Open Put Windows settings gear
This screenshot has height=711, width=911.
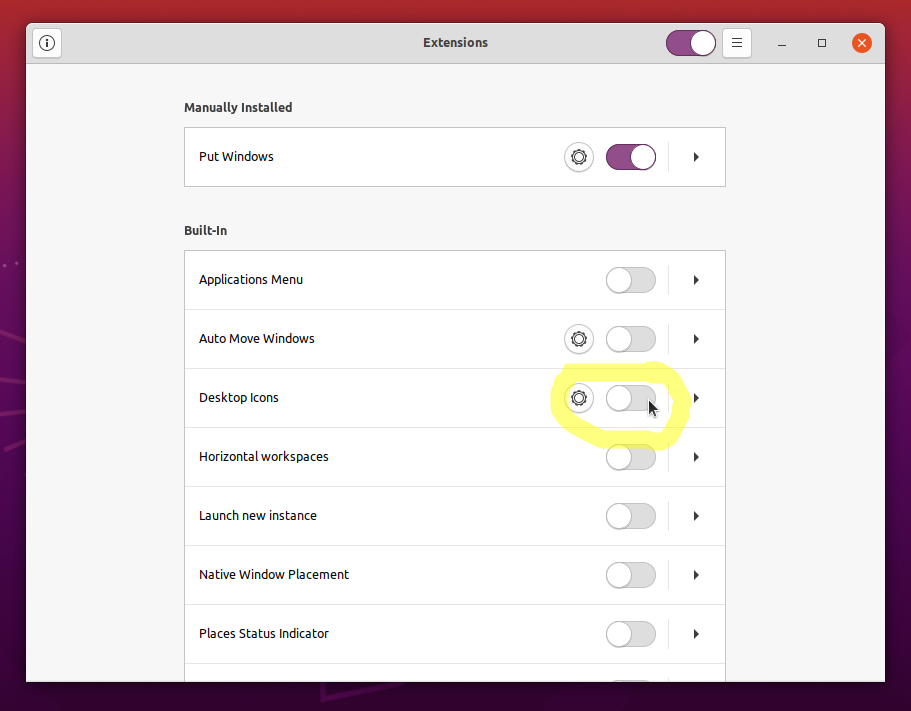pyautogui.click(x=579, y=157)
